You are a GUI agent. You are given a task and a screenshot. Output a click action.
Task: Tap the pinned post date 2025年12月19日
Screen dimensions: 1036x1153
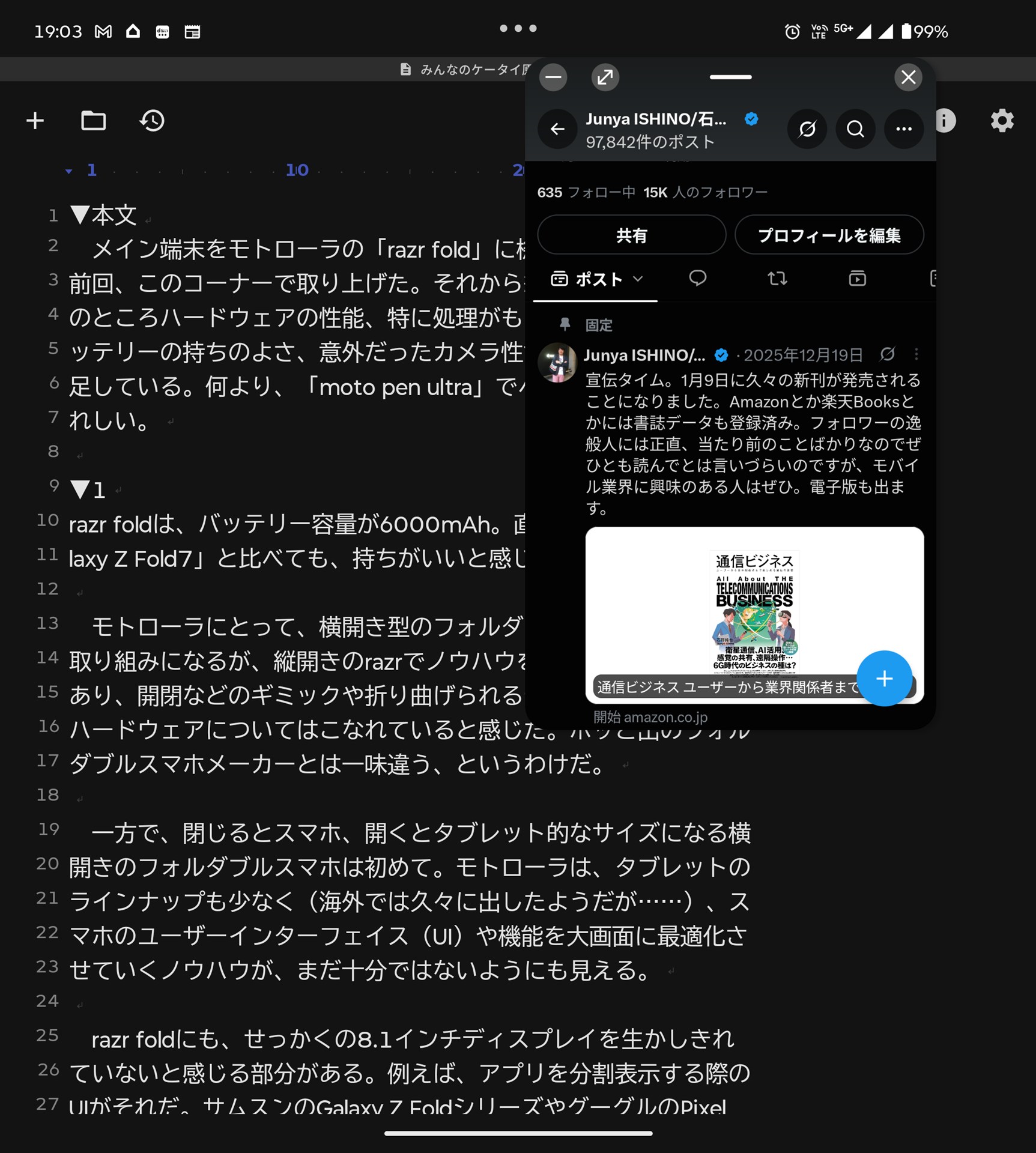[x=803, y=355]
